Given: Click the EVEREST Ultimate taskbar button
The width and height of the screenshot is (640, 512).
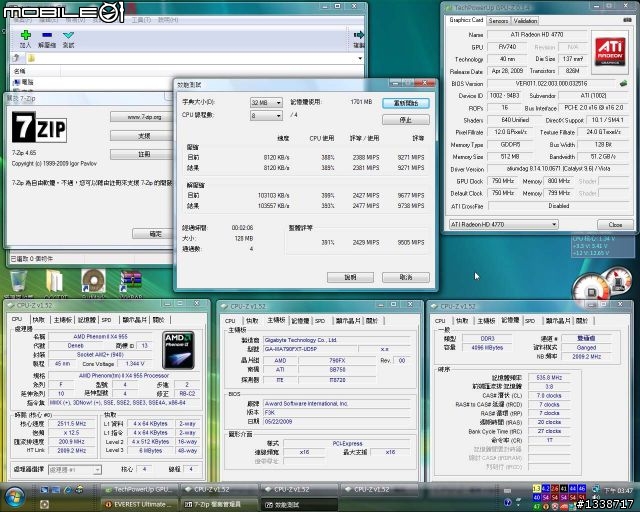Looking at the screenshot, I should [138, 505].
